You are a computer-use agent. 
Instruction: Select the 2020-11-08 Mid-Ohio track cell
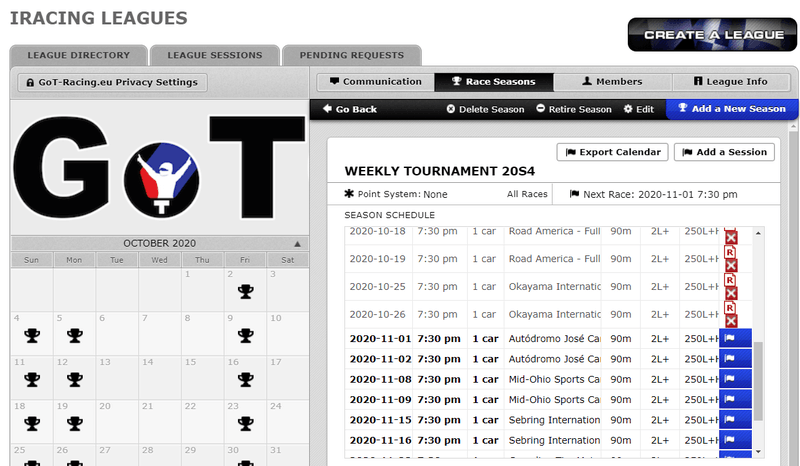click(554, 379)
